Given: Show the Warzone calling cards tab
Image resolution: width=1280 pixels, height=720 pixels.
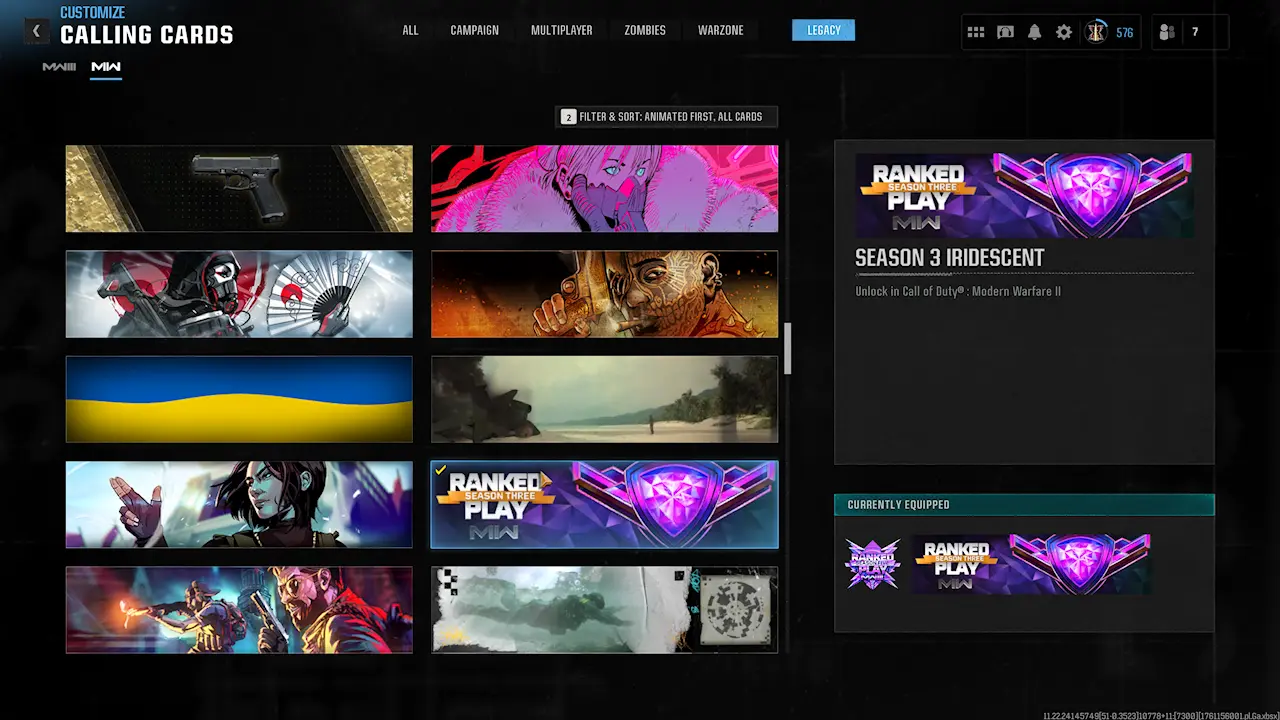Looking at the screenshot, I should click(x=720, y=30).
